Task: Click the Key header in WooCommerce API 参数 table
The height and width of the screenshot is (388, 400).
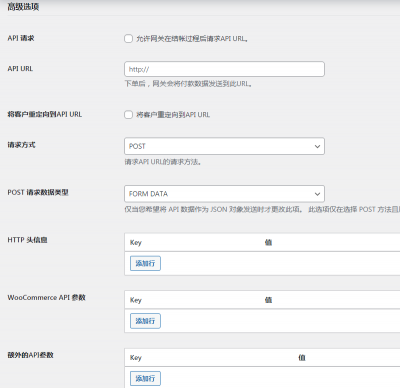Action: coord(136,300)
